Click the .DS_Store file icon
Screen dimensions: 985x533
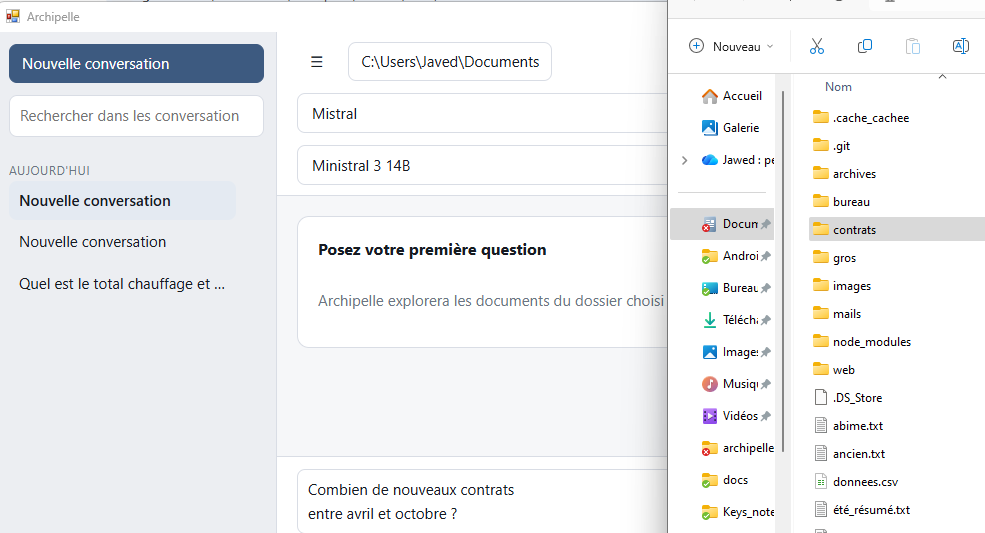click(x=820, y=397)
